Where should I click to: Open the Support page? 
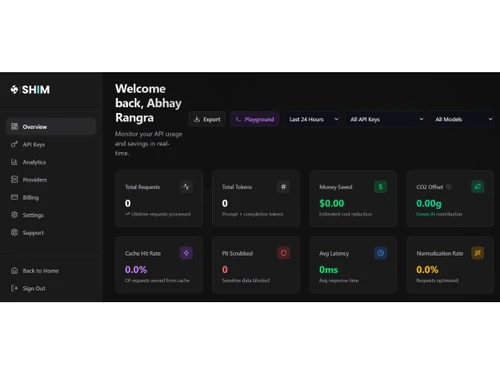pyautogui.click(x=51, y=233)
